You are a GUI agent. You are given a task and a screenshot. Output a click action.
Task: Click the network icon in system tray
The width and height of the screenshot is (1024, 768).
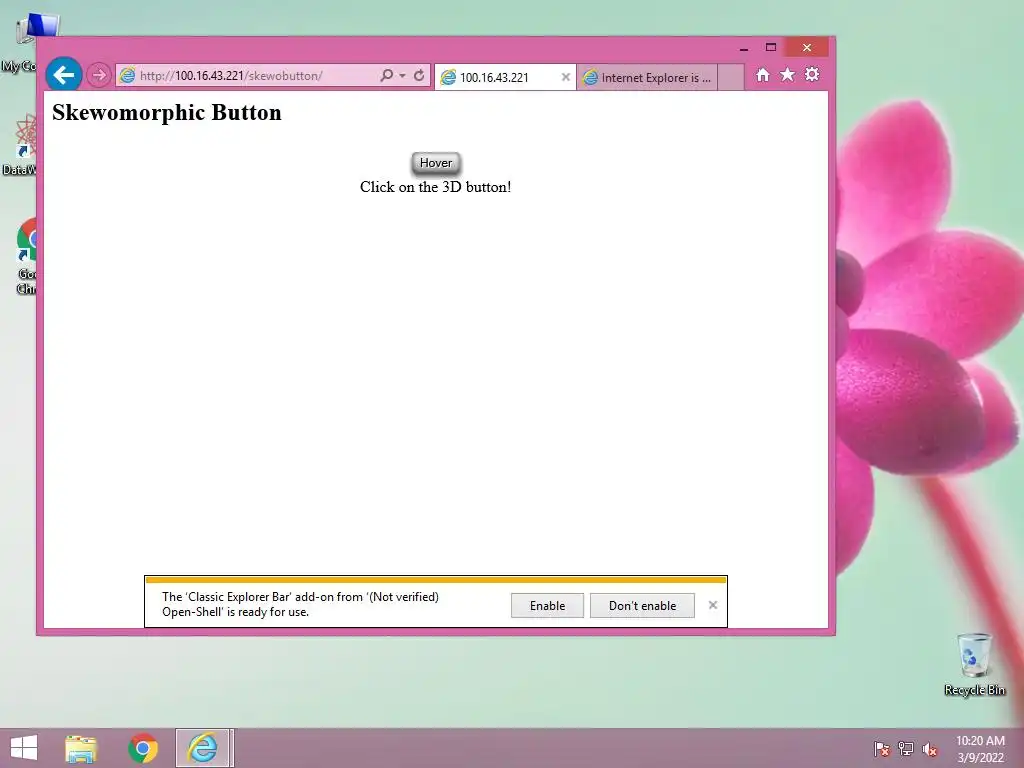(x=906, y=749)
